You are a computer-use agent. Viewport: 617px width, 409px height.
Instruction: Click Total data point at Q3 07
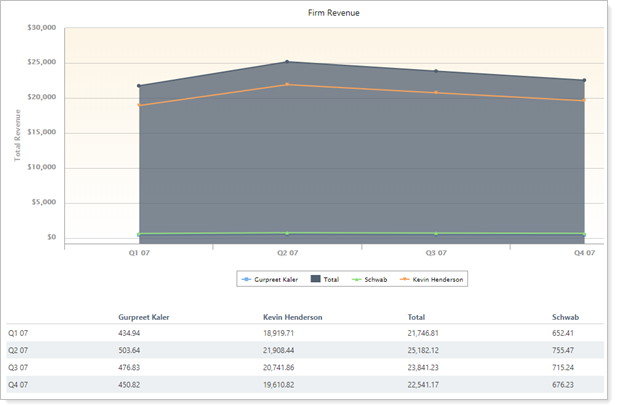click(x=435, y=71)
